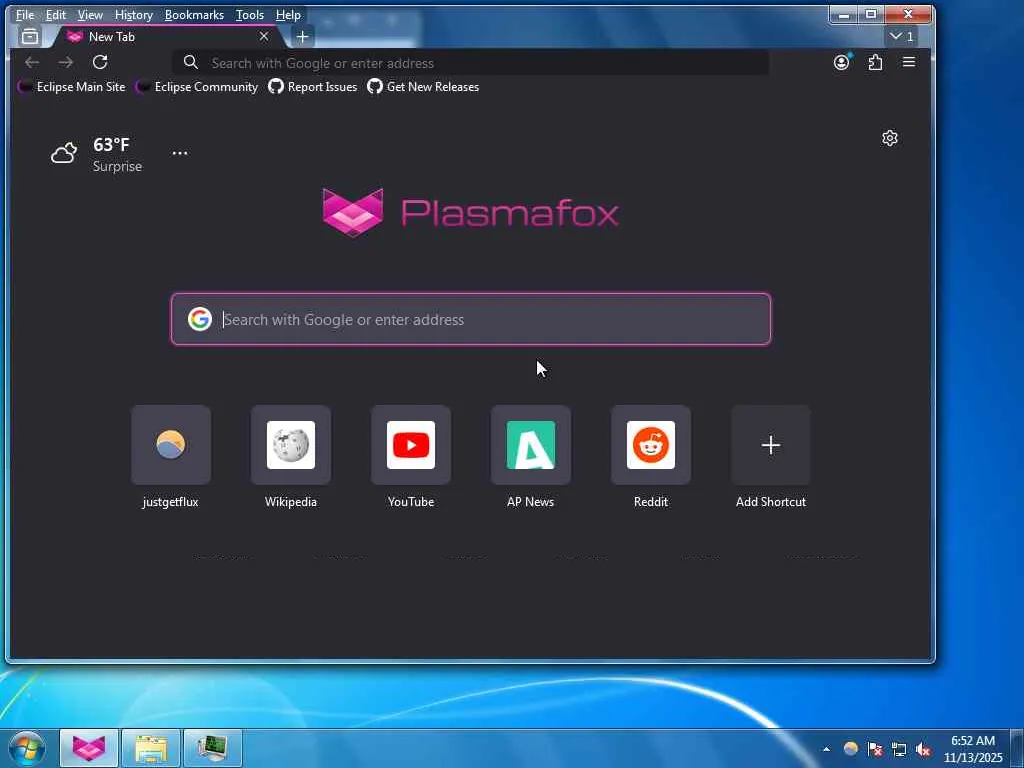The width and height of the screenshot is (1024, 768).
Task: Open the Tools menu
Action: coord(249,14)
